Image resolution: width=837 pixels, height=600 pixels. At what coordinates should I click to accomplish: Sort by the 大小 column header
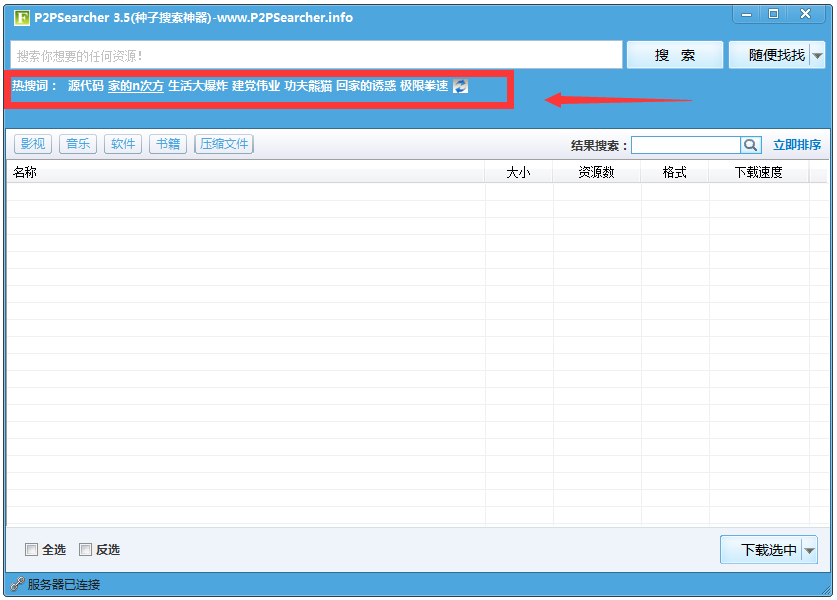pyautogui.click(x=518, y=172)
